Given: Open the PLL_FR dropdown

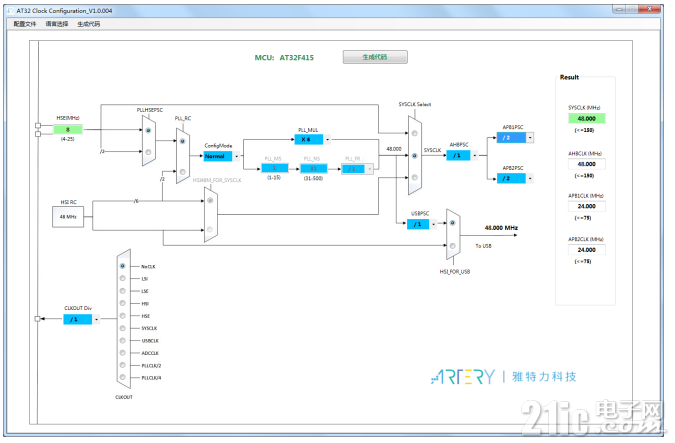Looking at the screenshot, I should (x=369, y=169).
